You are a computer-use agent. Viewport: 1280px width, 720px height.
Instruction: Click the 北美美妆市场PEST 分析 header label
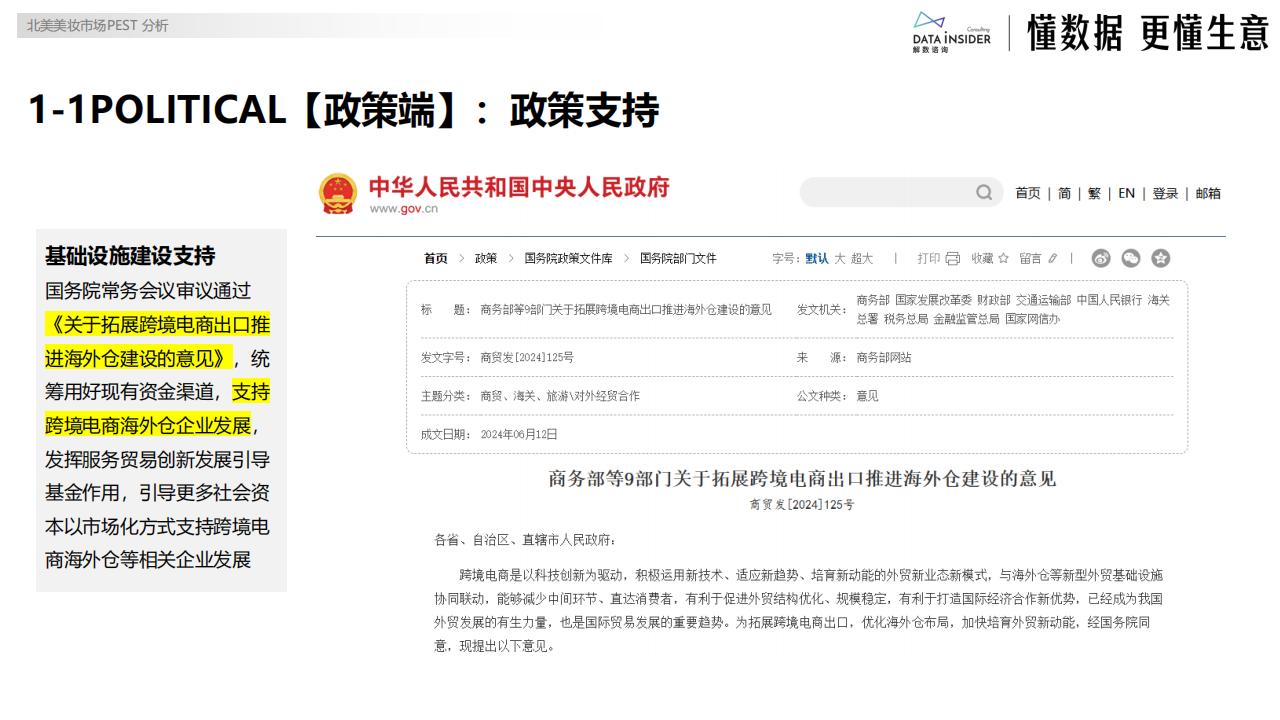coord(98,26)
